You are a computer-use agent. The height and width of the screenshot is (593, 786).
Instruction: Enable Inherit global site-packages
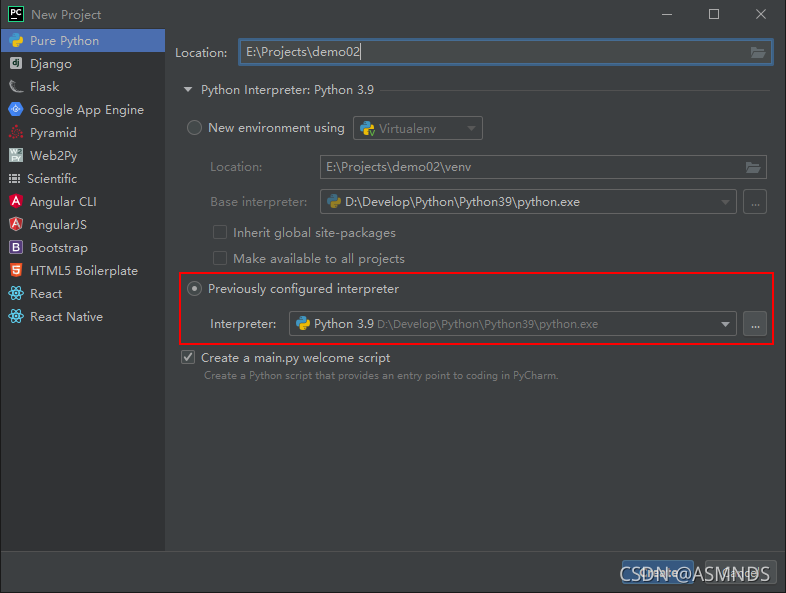pyautogui.click(x=220, y=232)
